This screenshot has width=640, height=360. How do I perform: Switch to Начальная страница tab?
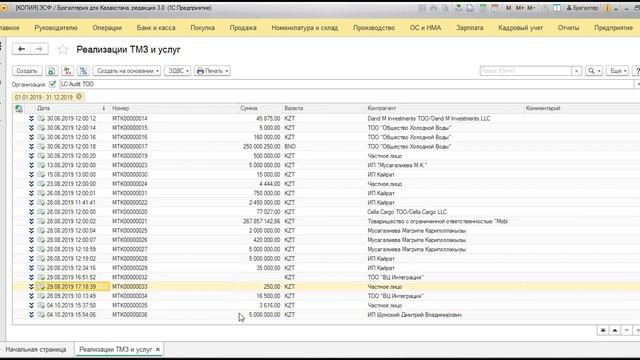click(x=36, y=349)
